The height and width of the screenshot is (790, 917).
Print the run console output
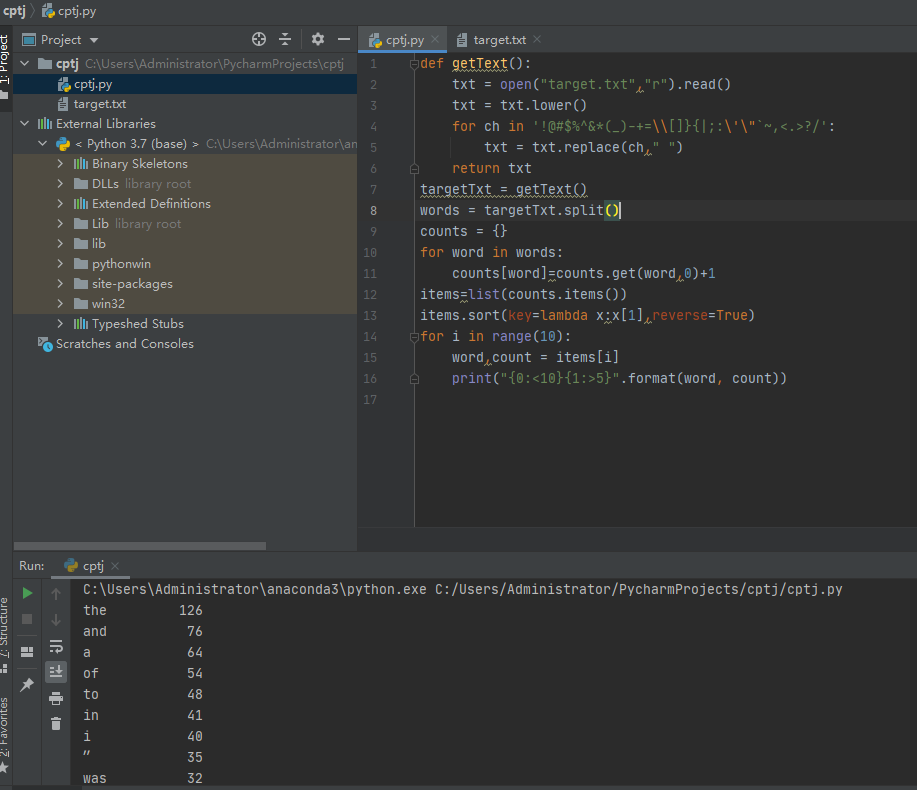pos(56,698)
